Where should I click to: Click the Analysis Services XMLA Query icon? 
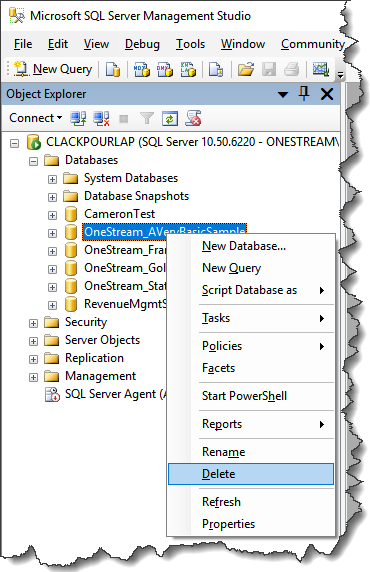tap(188, 69)
